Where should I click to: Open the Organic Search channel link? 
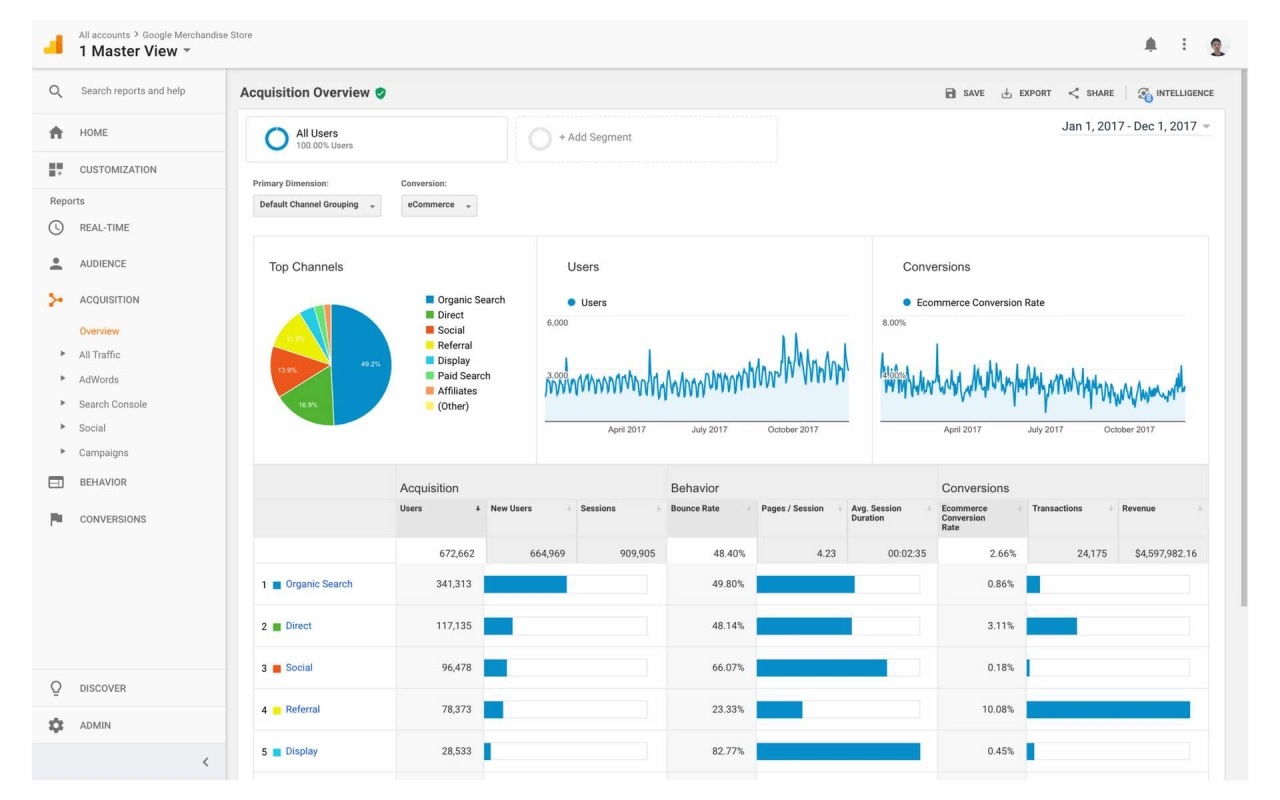pyautogui.click(x=319, y=584)
